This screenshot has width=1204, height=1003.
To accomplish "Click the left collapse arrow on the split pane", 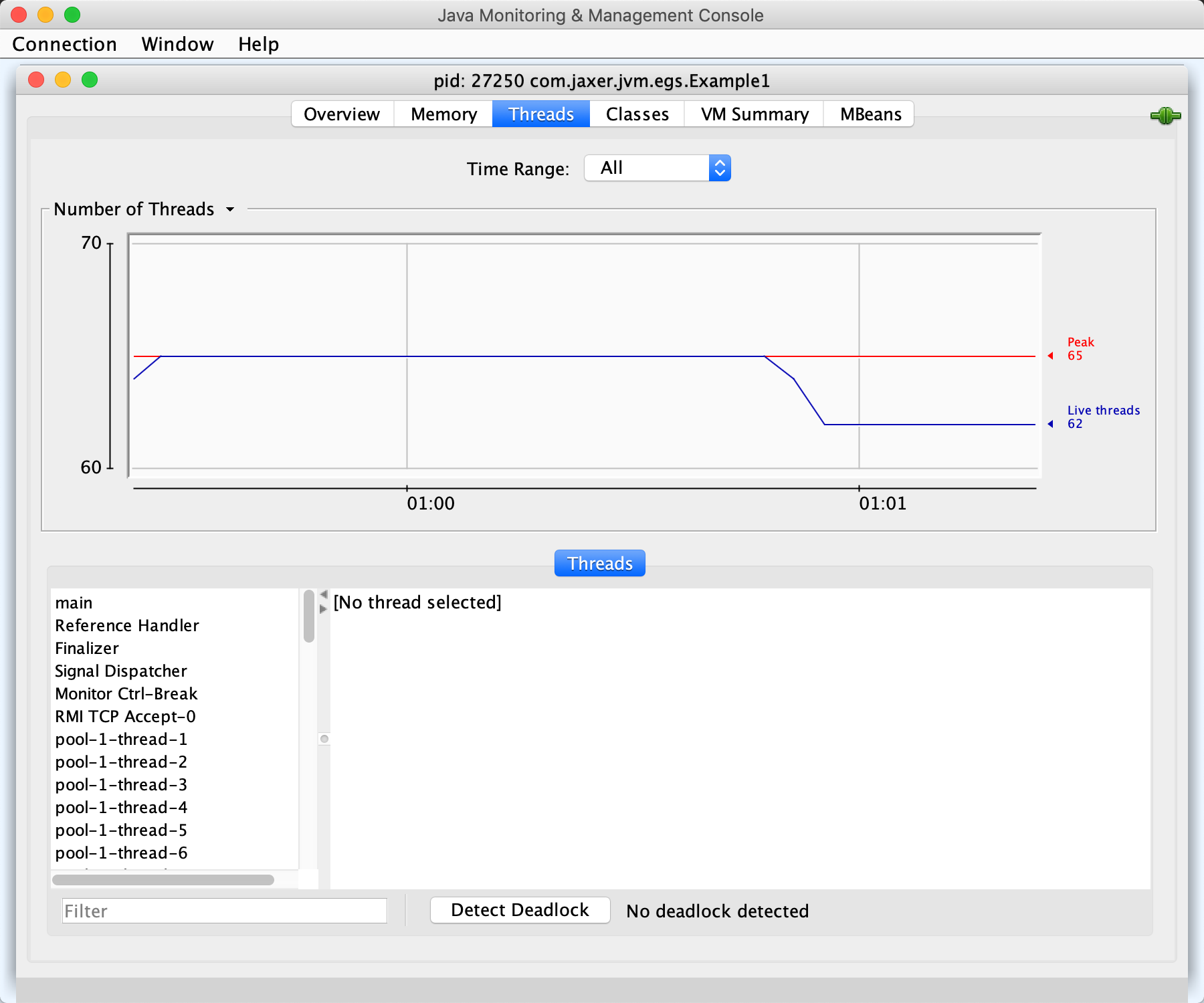I will click(324, 594).
